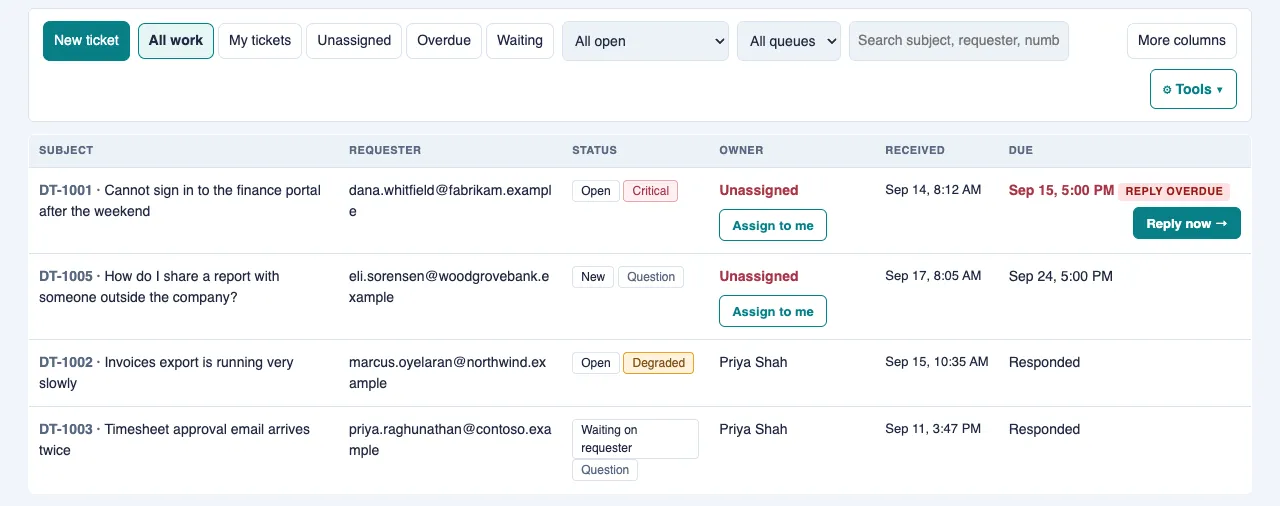Filter by Overdue tickets
Viewport: 1280px width, 506px height.
444,41
